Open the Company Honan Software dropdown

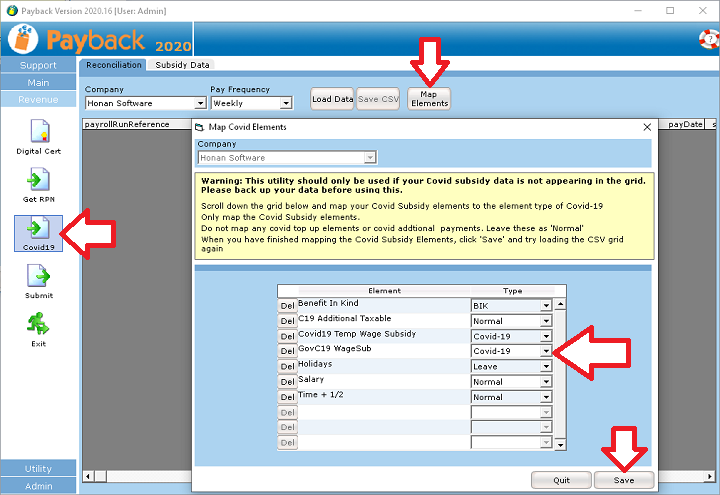[x=200, y=103]
